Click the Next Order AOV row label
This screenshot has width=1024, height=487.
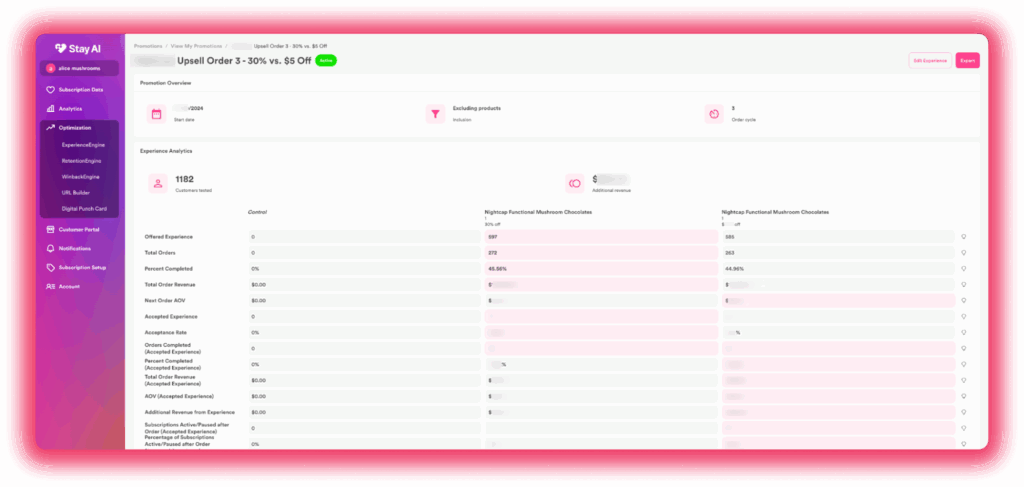164,301
